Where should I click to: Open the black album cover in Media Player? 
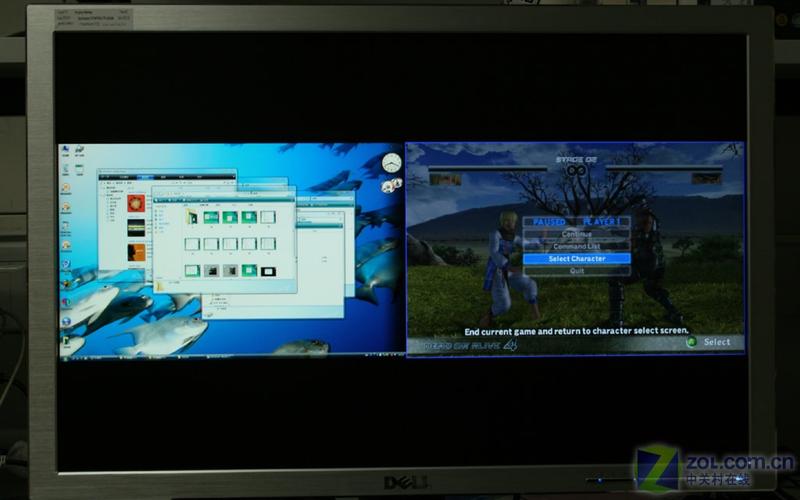click(136, 228)
